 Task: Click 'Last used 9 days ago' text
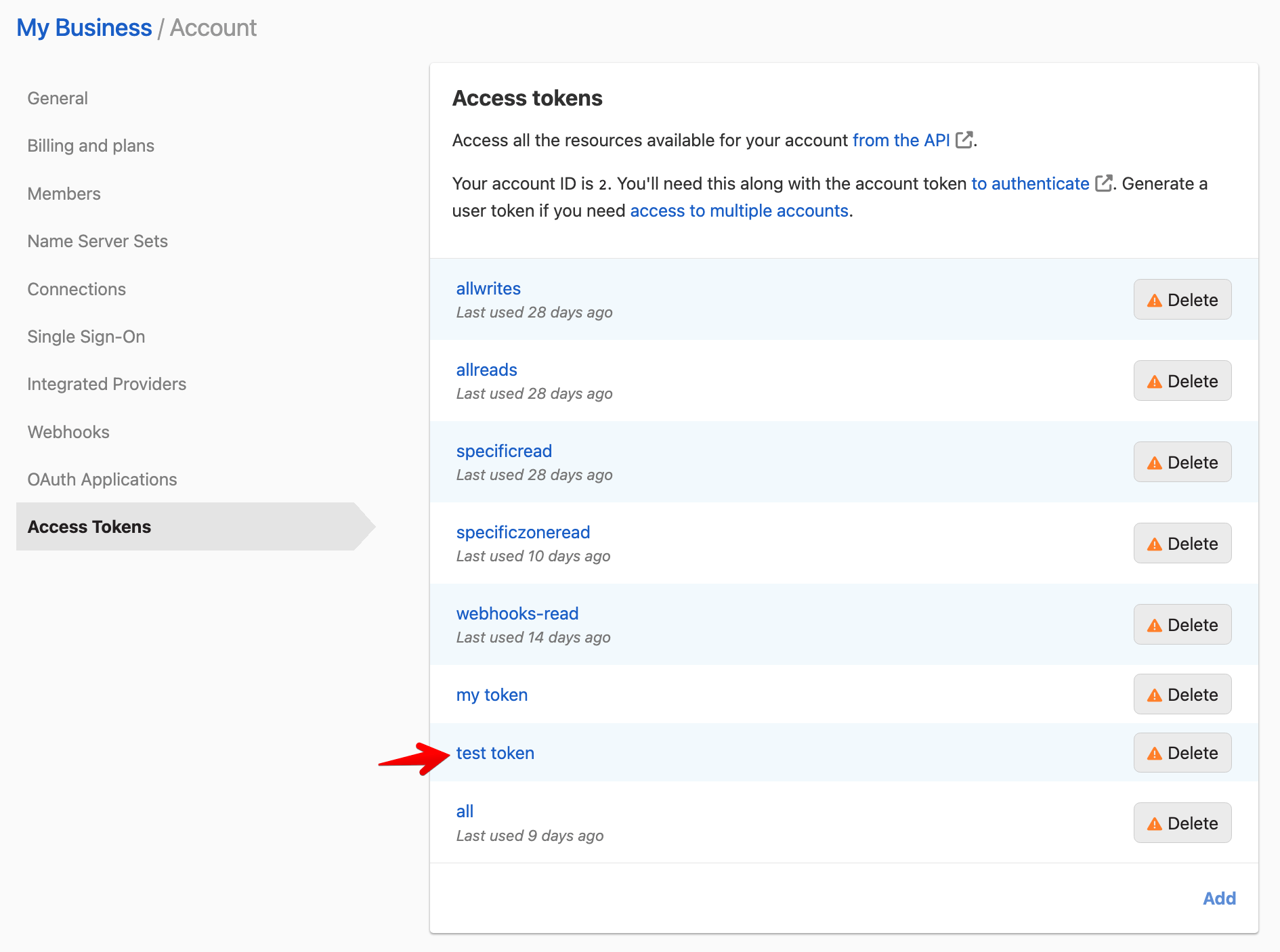click(x=530, y=836)
